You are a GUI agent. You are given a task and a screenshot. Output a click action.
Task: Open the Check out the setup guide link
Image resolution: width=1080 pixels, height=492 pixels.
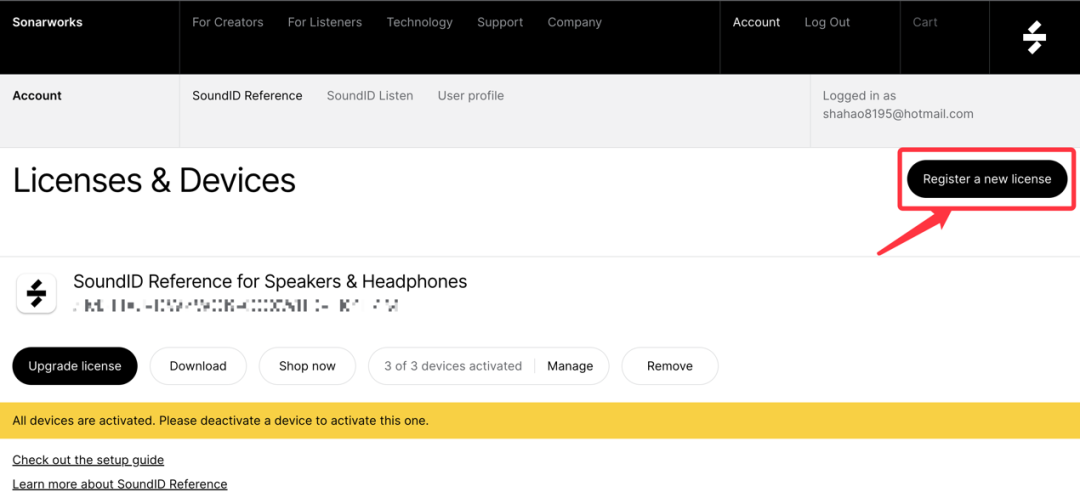(88, 460)
